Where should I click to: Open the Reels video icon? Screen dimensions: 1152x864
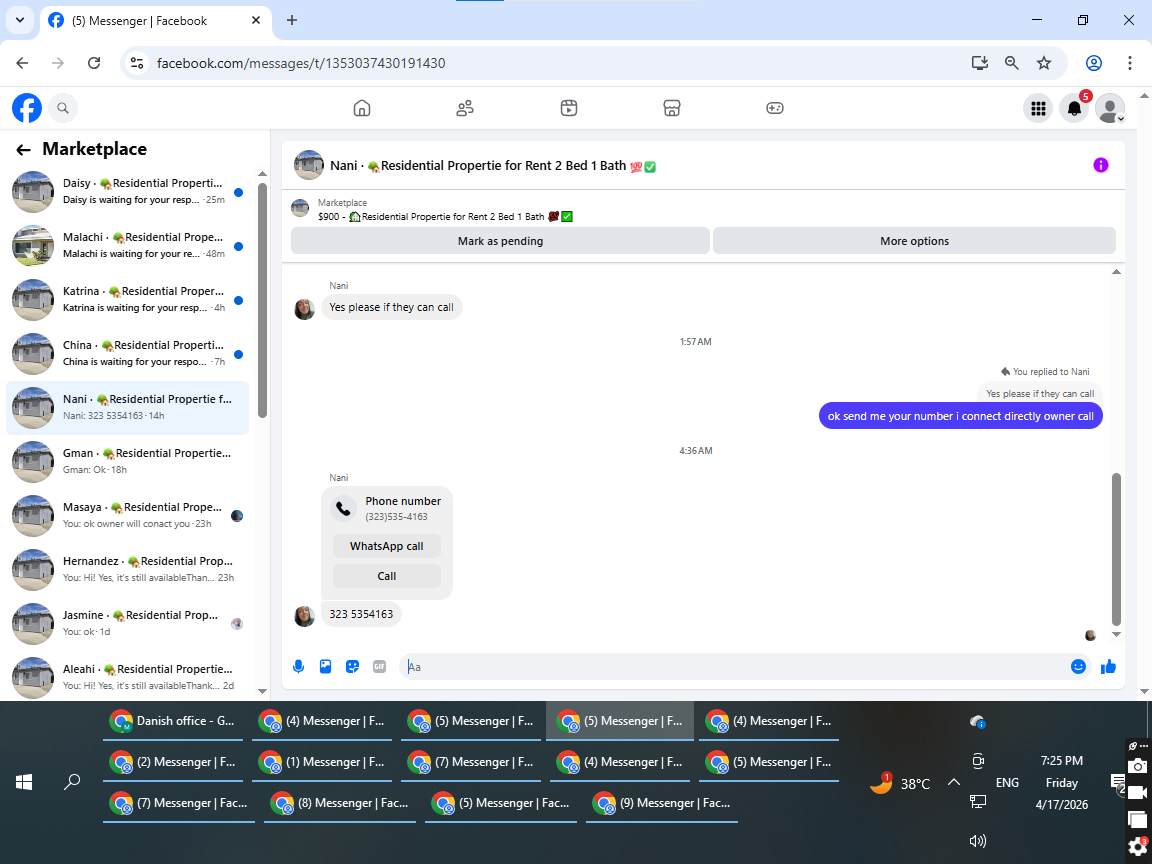coord(568,108)
